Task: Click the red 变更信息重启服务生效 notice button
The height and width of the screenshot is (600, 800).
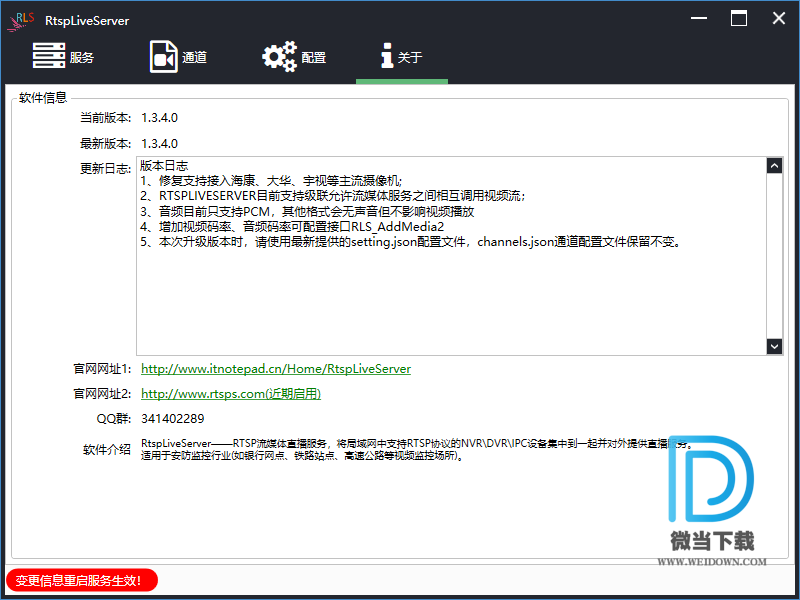Action: coord(82,580)
